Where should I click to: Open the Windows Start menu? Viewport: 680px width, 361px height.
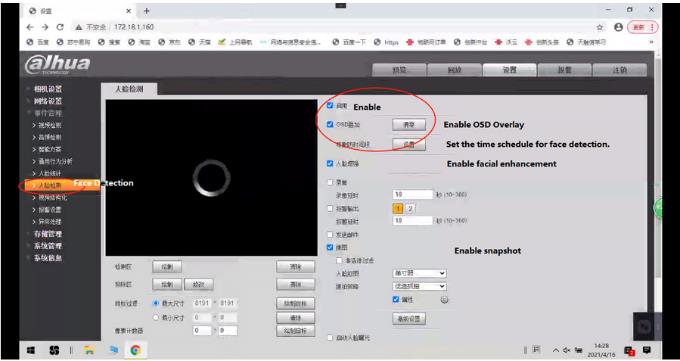point(30,350)
